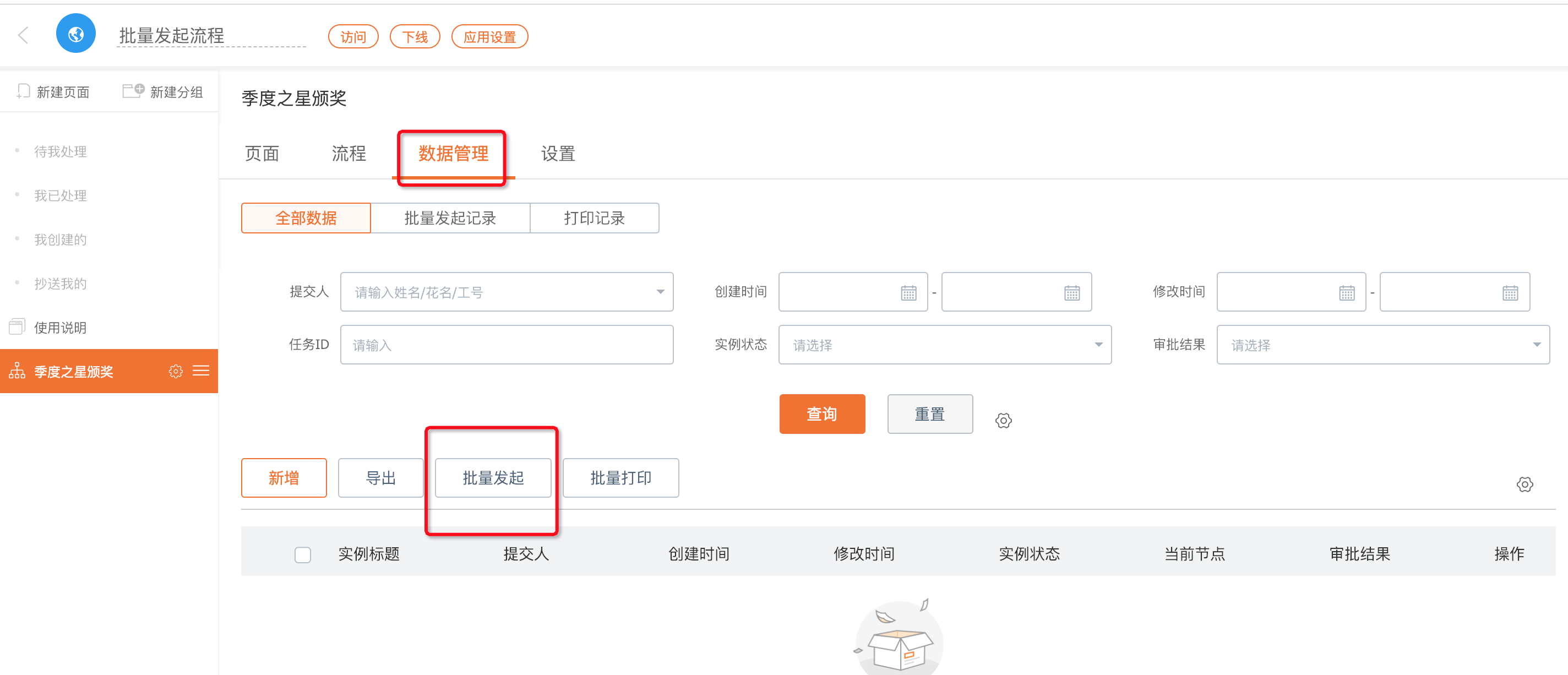
Task: Click the filter settings gear beside 重置
Action: coord(1003,420)
